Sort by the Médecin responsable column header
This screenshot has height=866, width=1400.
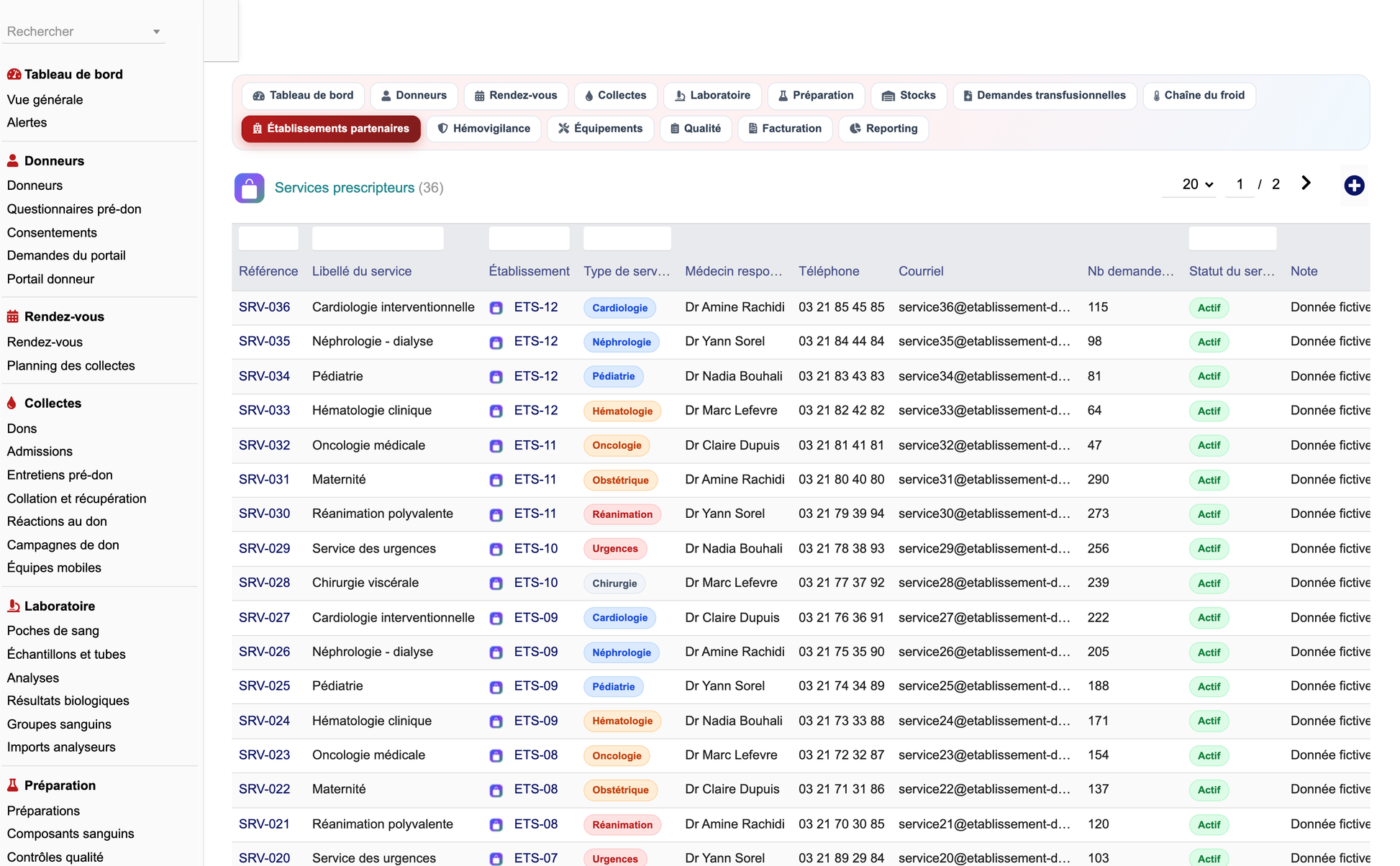733,271
